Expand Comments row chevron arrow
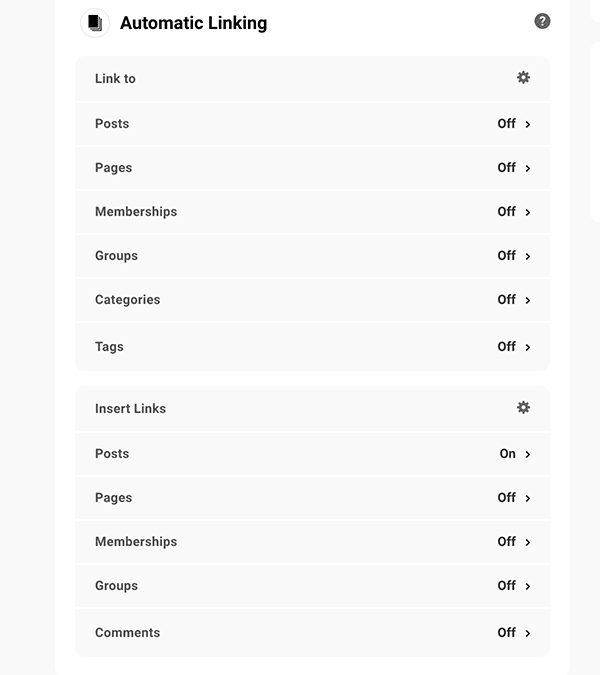Image resolution: width=600 pixels, height=675 pixels. pos(528,633)
